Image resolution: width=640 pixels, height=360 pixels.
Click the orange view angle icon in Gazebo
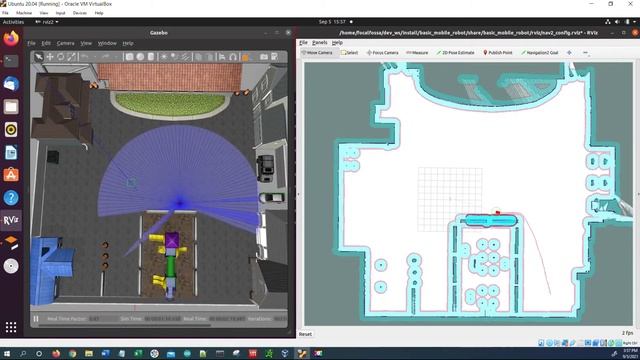[245, 58]
